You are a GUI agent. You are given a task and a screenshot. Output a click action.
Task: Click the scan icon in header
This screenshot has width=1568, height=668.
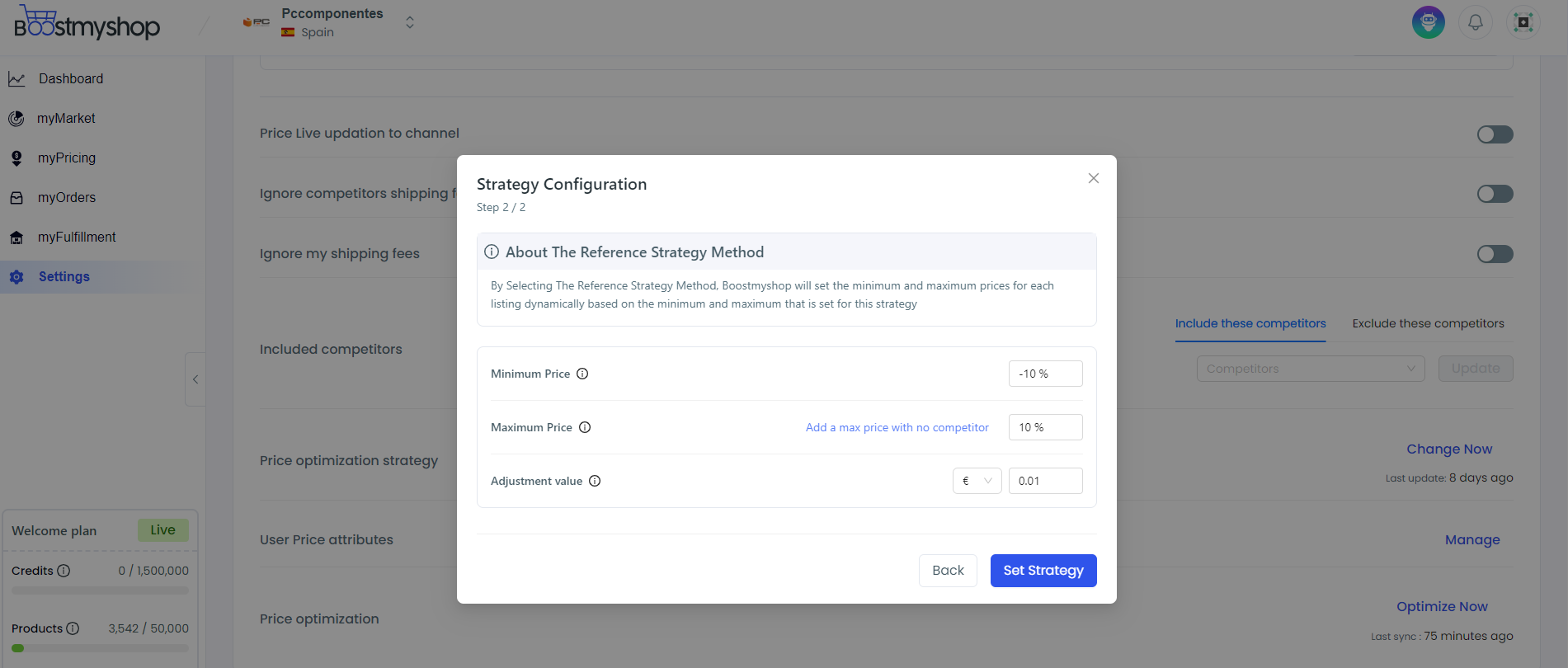(x=1523, y=22)
